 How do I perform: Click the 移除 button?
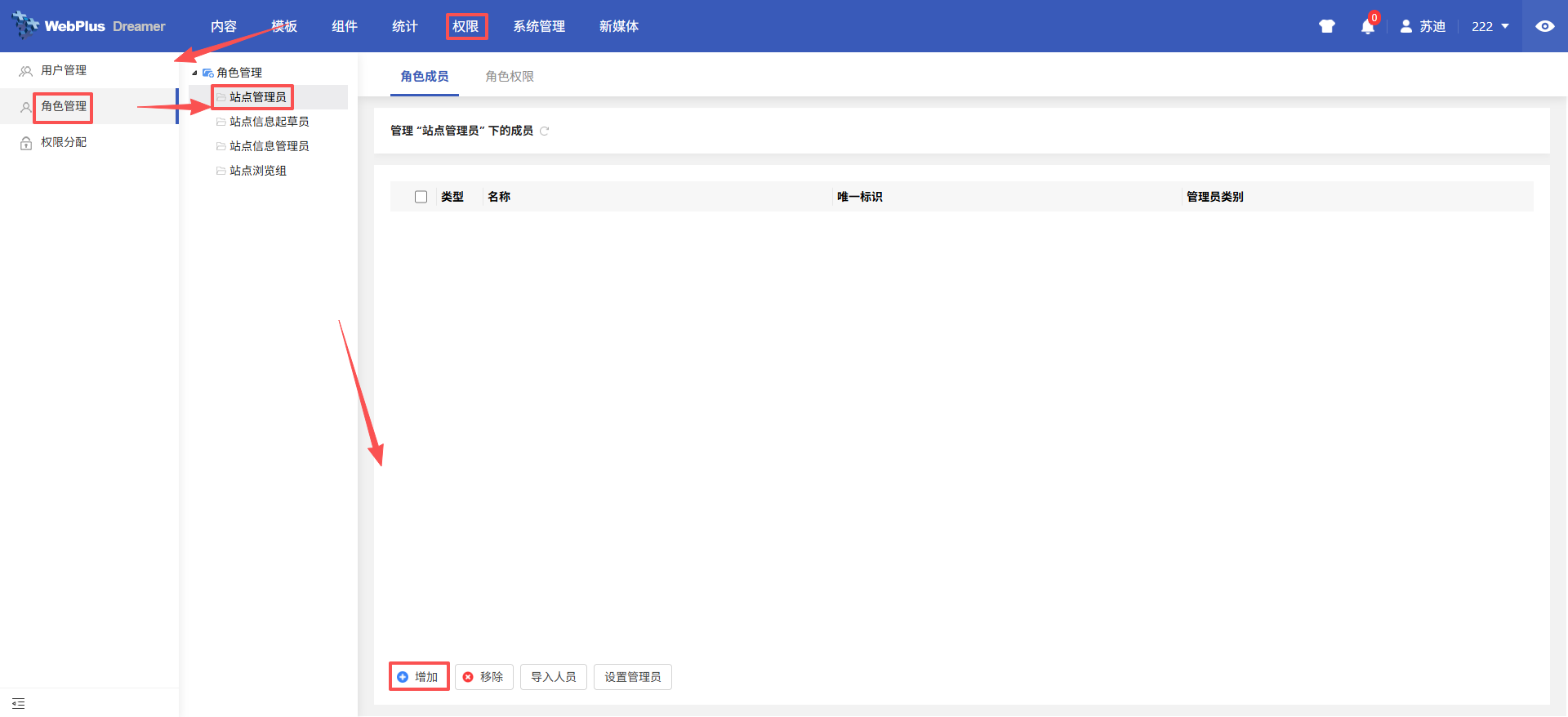[x=483, y=677]
